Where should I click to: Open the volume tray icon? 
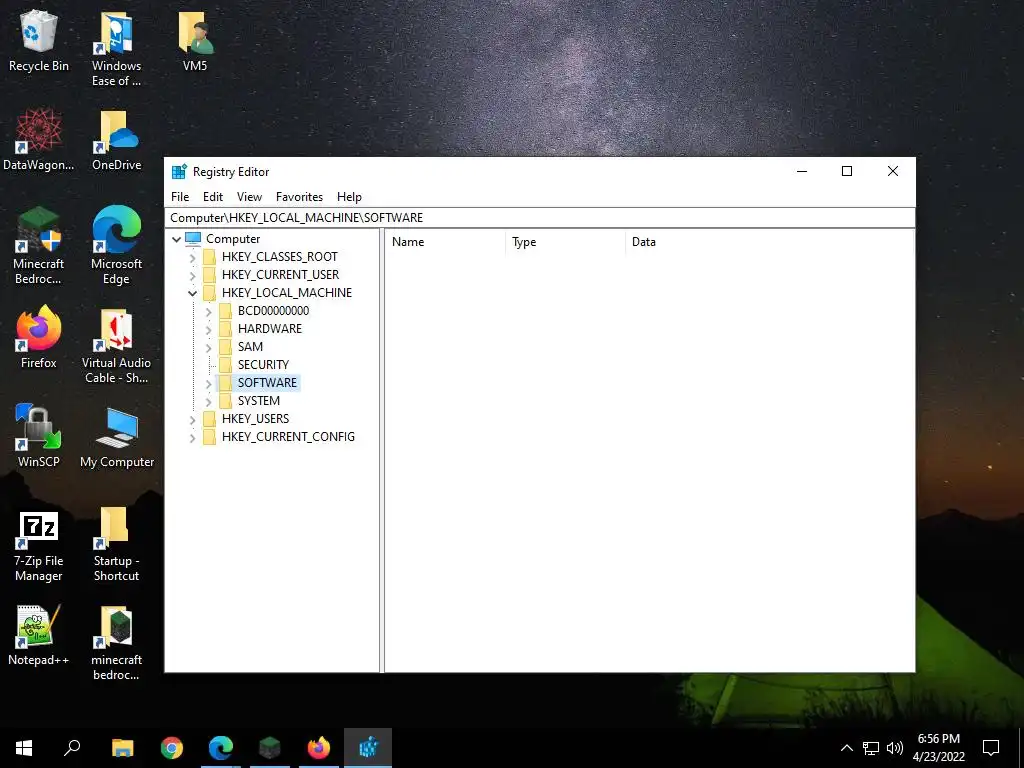pos(894,748)
